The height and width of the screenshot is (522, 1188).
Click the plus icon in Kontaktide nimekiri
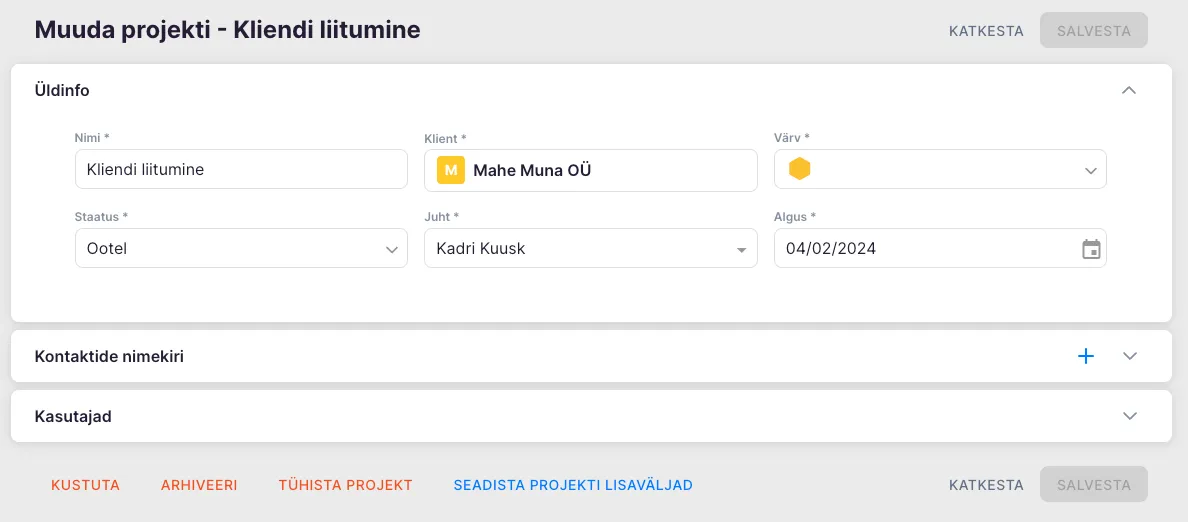click(1086, 356)
